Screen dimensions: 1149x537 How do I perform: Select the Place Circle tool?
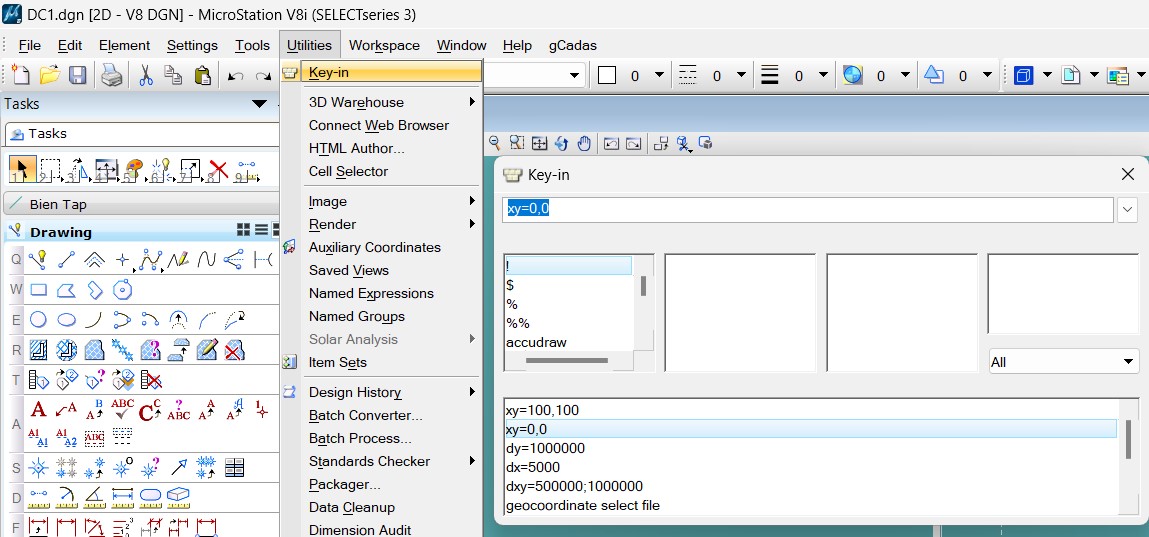[38, 320]
